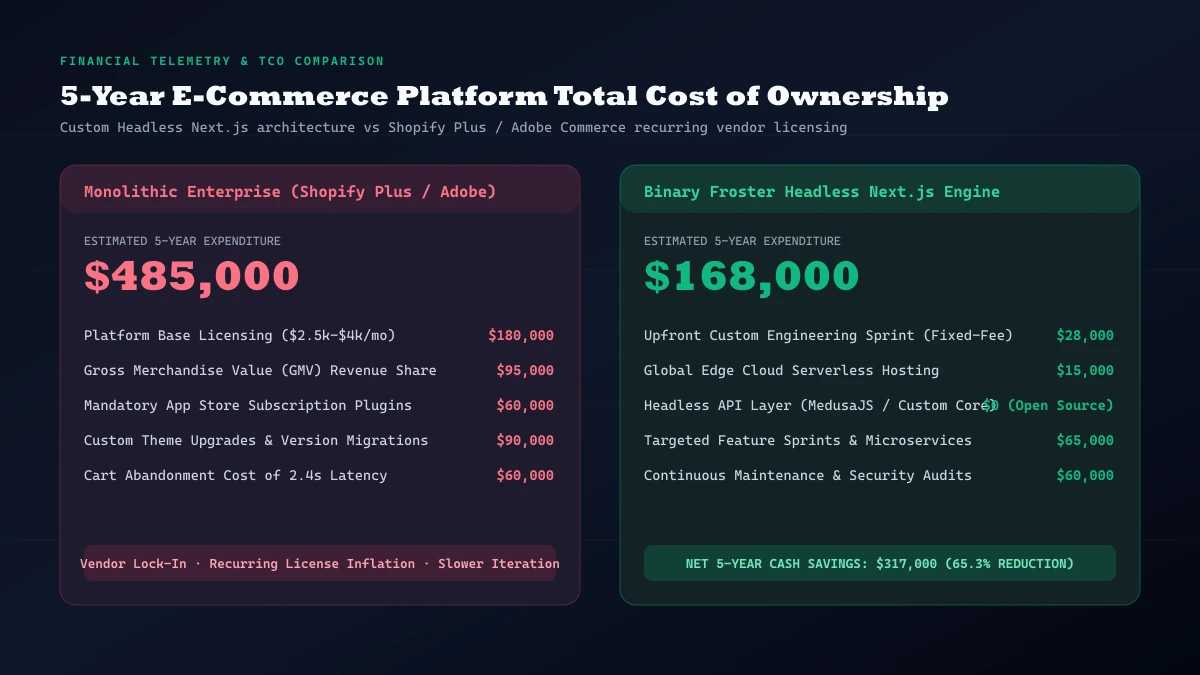Screen dimensions: 1200x675
Task: Click the $60,000 maintenance amount
Action: [1085, 476]
